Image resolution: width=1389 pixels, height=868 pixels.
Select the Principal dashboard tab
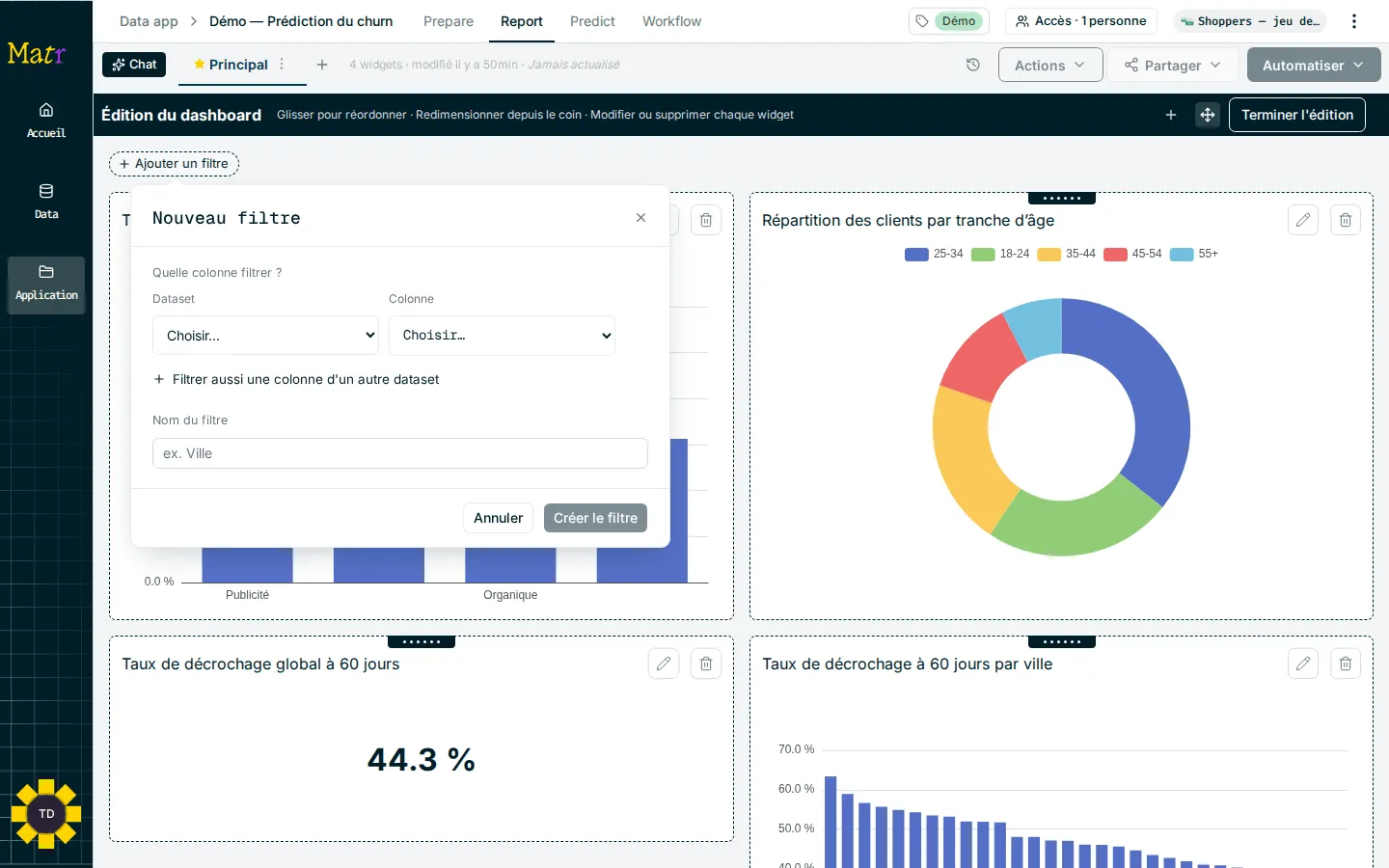[x=238, y=65]
